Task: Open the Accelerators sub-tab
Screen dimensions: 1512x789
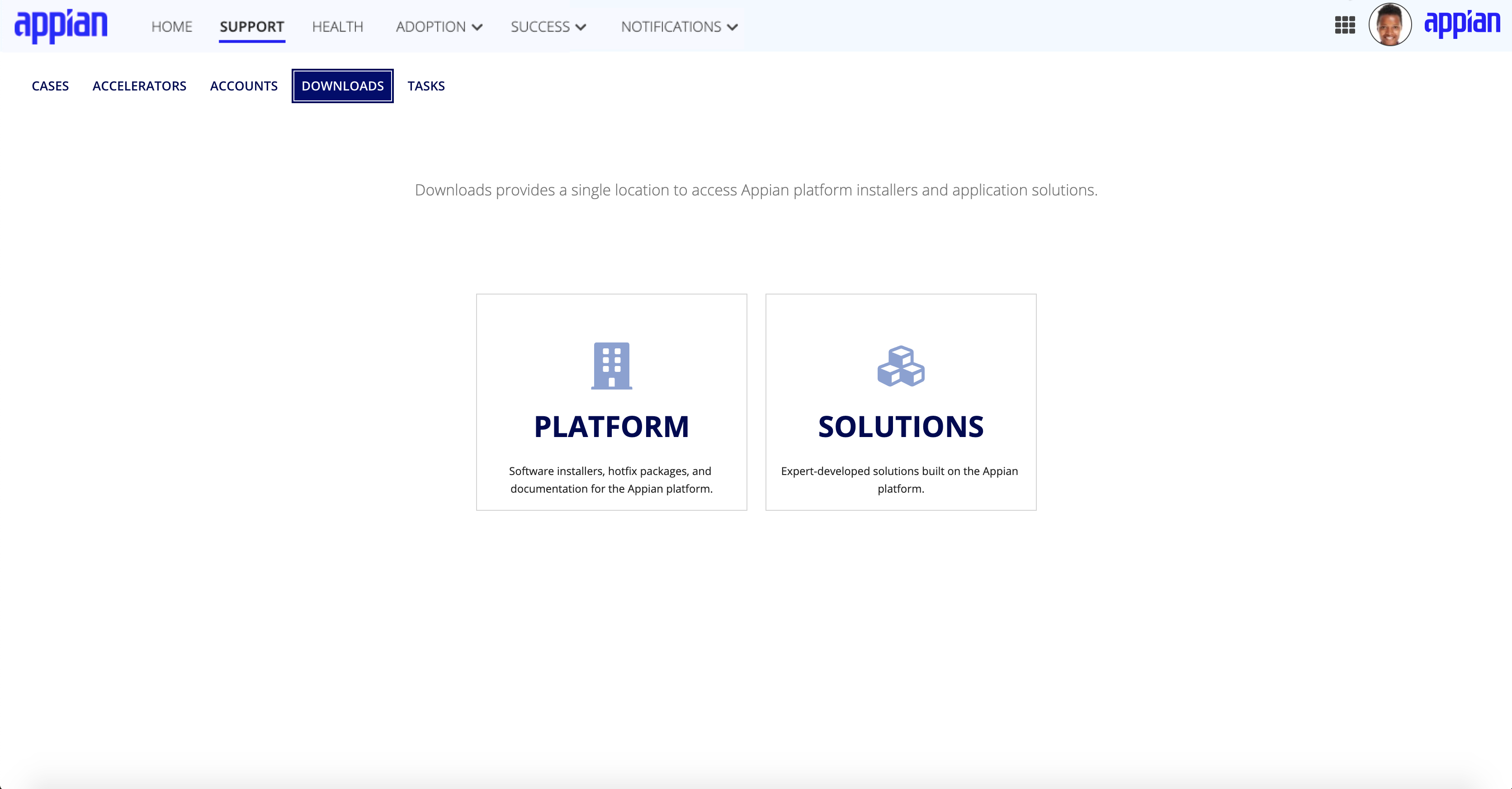Action: [139, 86]
